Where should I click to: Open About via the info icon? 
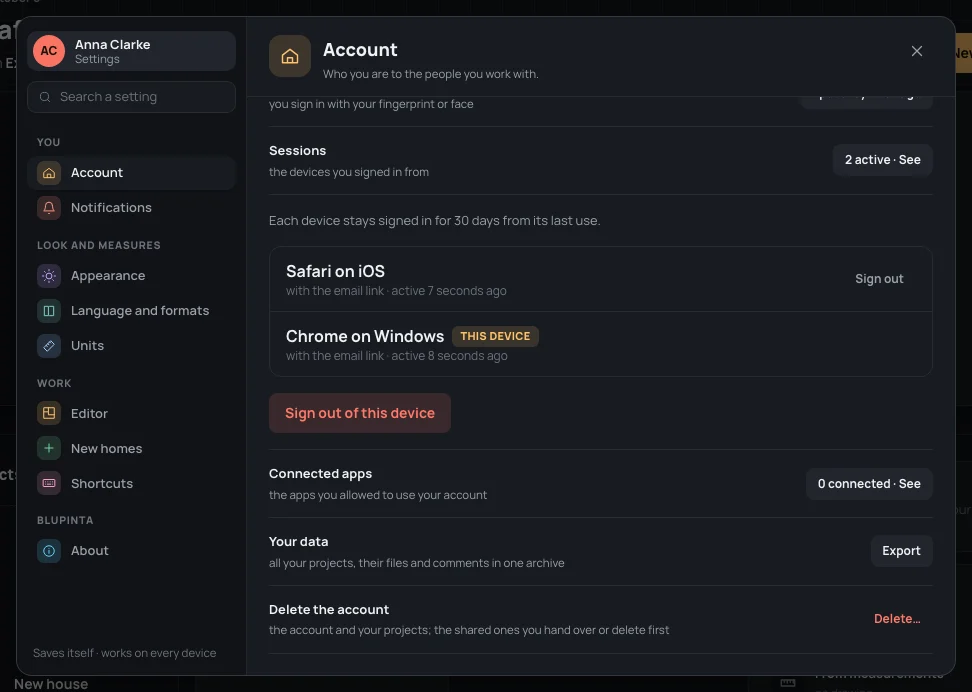pyautogui.click(x=49, y=551)
